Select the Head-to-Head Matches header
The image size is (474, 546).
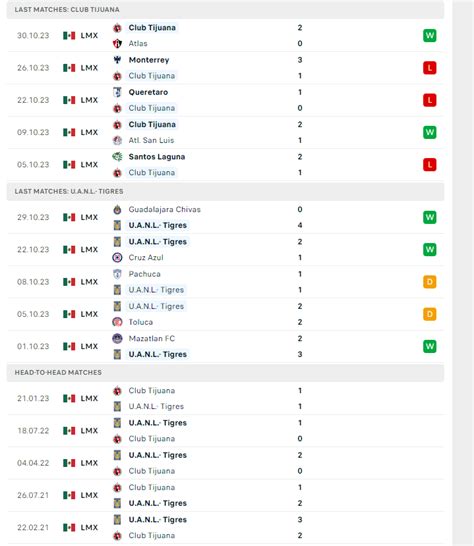[225, 373]
